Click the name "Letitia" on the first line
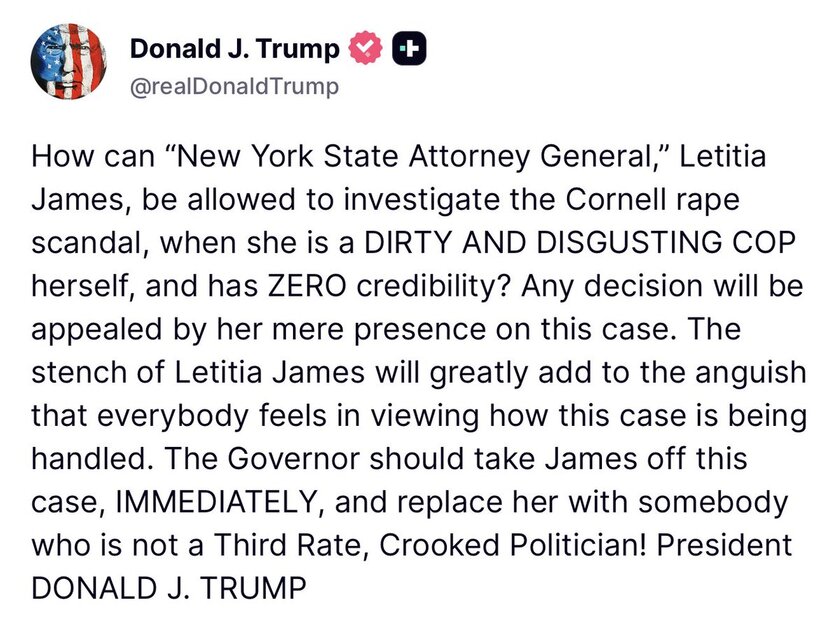839x628 pixels. pyautogui.click(x=723, y=157)
